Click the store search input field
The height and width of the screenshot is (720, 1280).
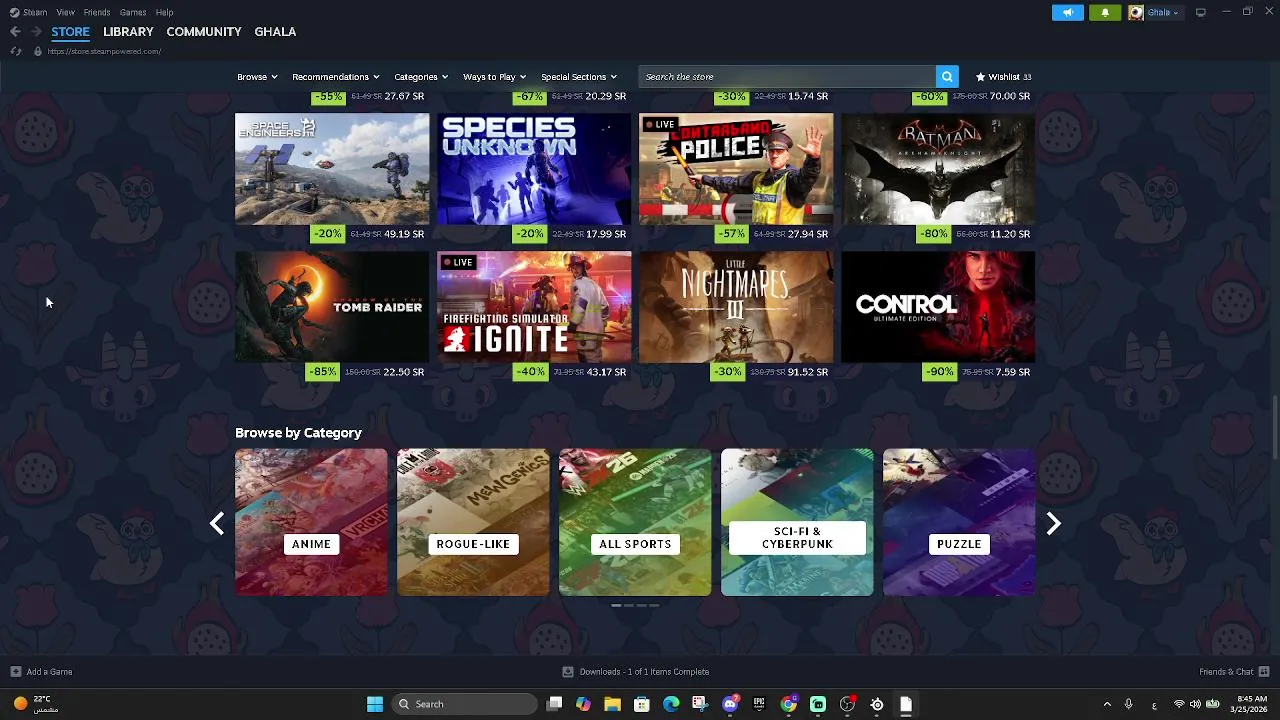point(787,76)
